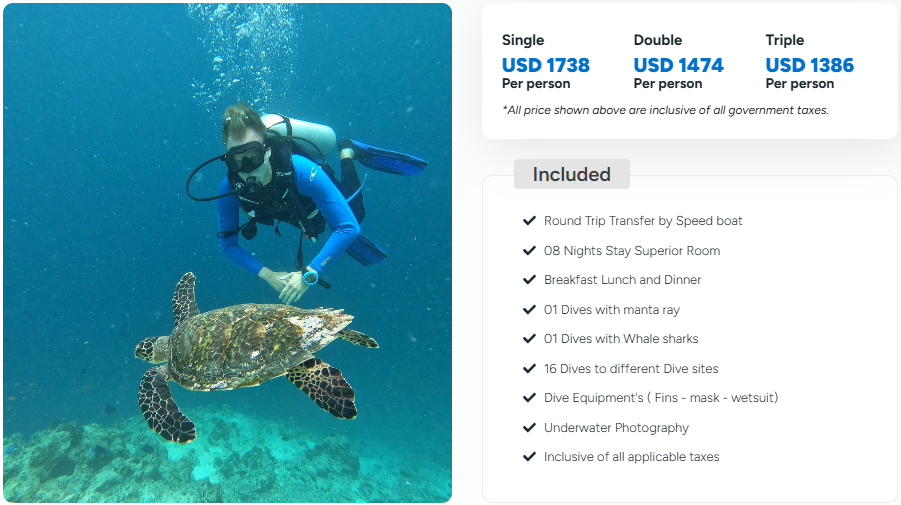901x505 pixels.
Task: Click the Double occupancy heading
Action: (658, 40)
